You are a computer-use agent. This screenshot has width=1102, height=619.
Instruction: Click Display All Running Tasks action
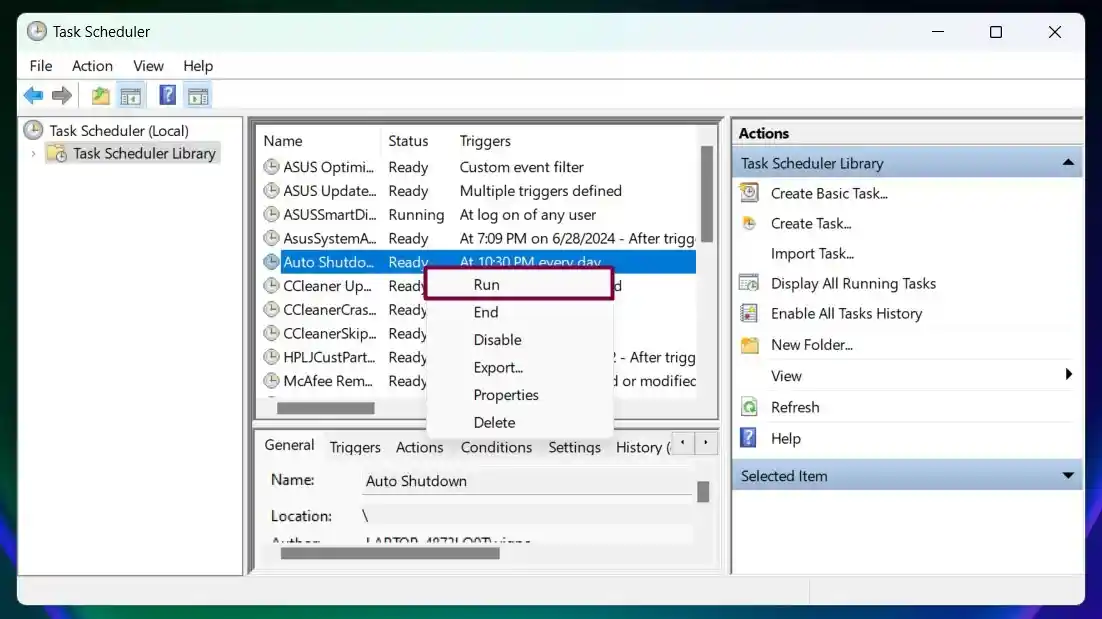[853, 283]
